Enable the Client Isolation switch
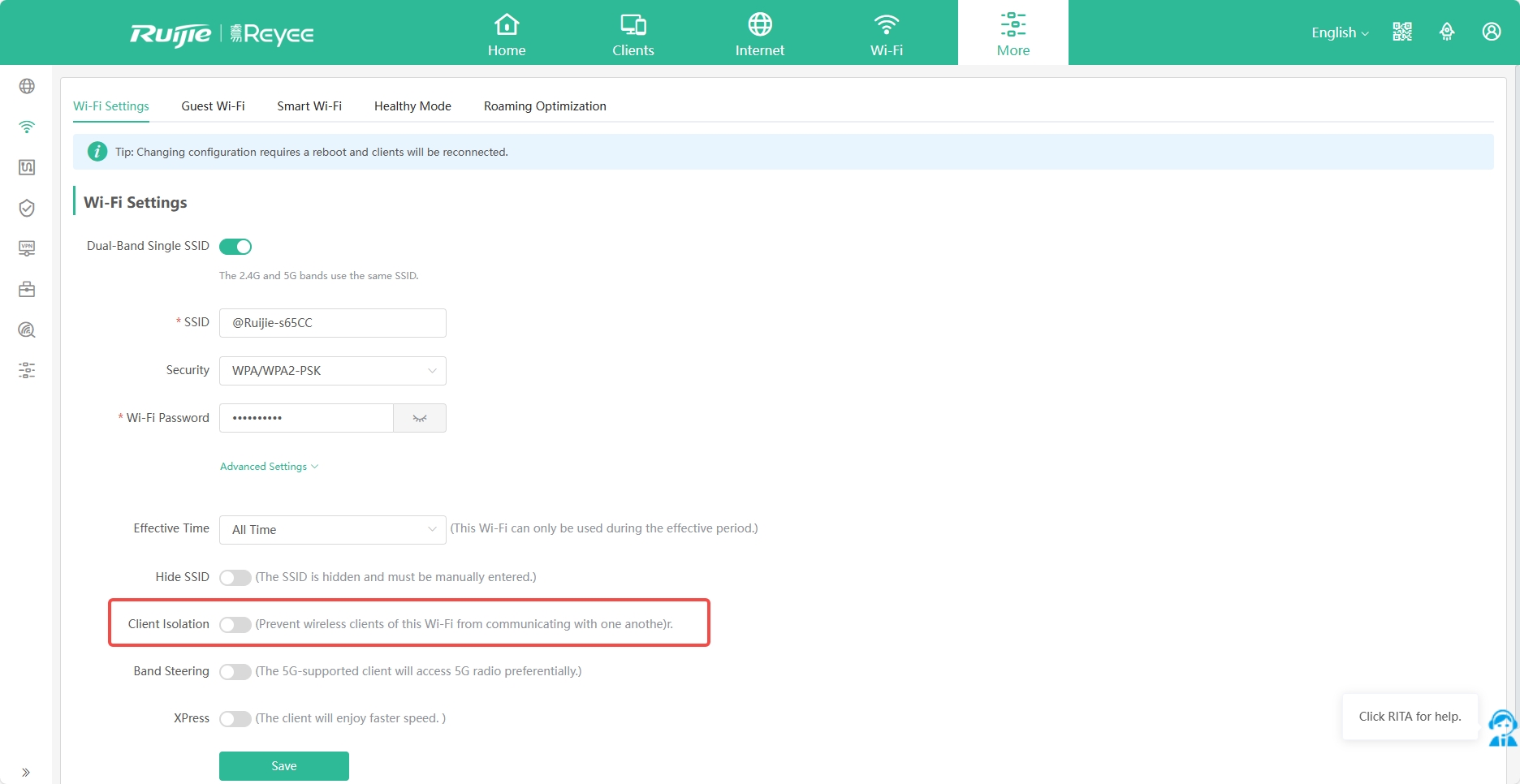This screenshot has width=1520, height=784. (x=235, y=624)
